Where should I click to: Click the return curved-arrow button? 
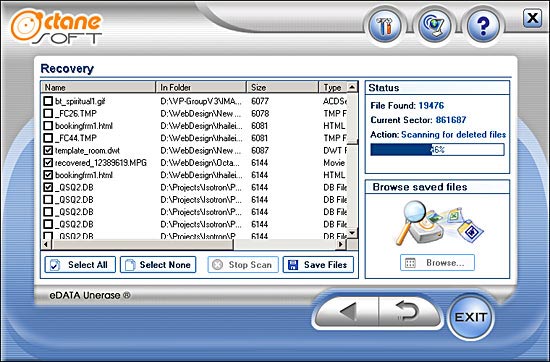[x=409, y=312]
